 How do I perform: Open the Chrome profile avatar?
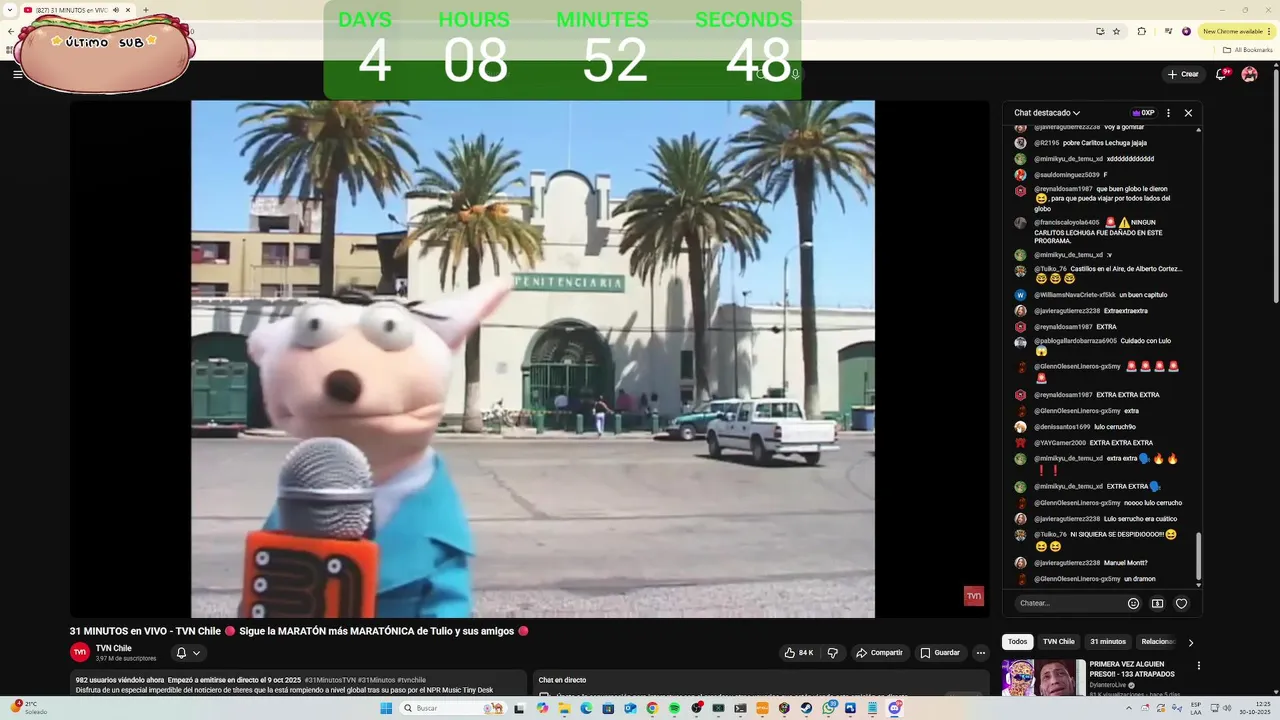(1187, 31)
